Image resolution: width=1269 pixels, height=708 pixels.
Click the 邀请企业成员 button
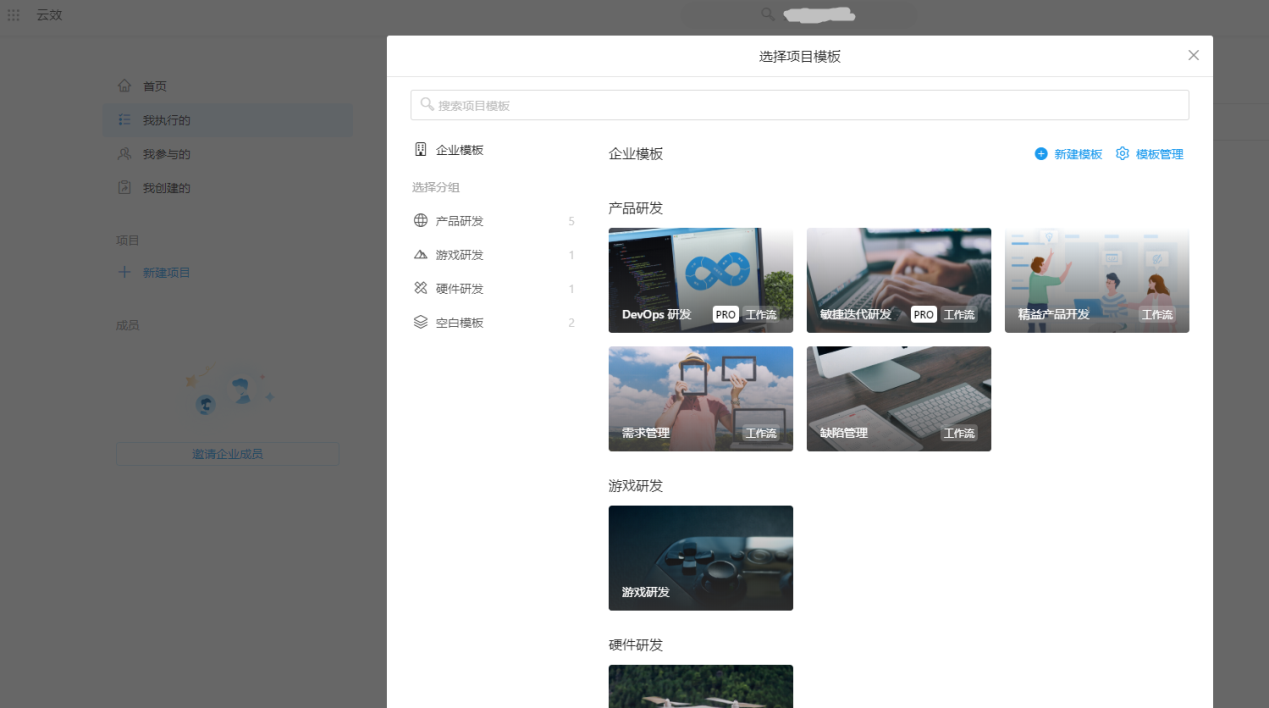tap(228, 454)
